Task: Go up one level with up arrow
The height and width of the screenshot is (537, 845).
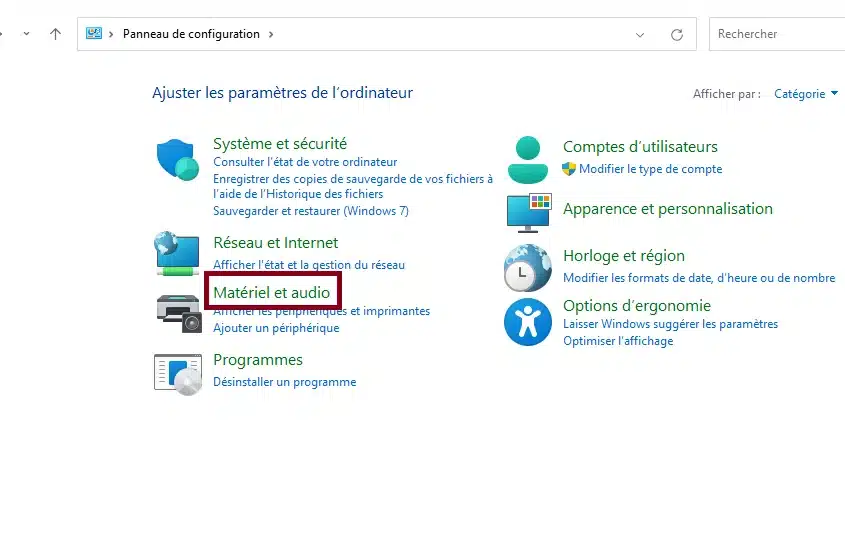Action: click(x=55, y=34)
